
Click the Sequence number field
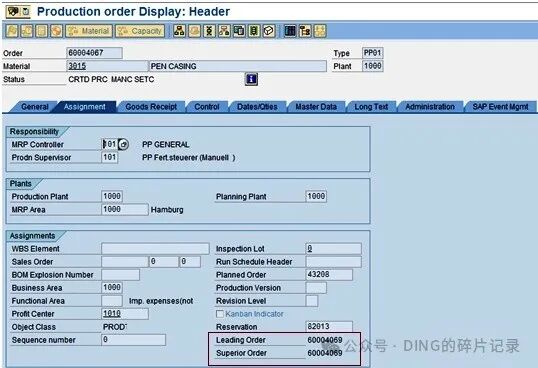[x=134, y=340]
